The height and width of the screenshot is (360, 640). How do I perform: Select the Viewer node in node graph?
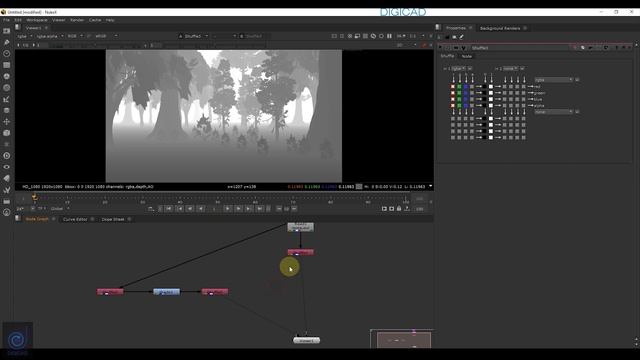[307, 340]
